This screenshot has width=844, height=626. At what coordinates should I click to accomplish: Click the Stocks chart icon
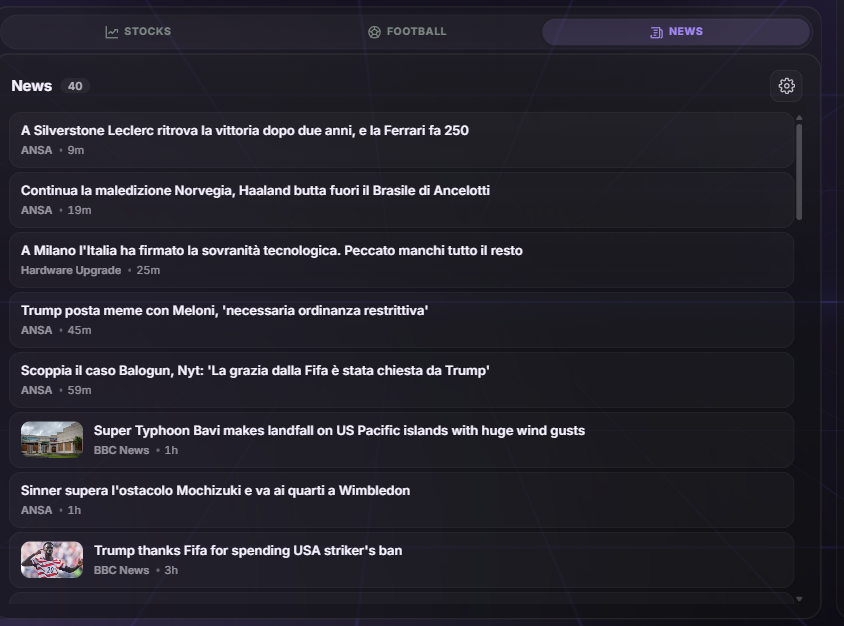click(x=111, y=32)
